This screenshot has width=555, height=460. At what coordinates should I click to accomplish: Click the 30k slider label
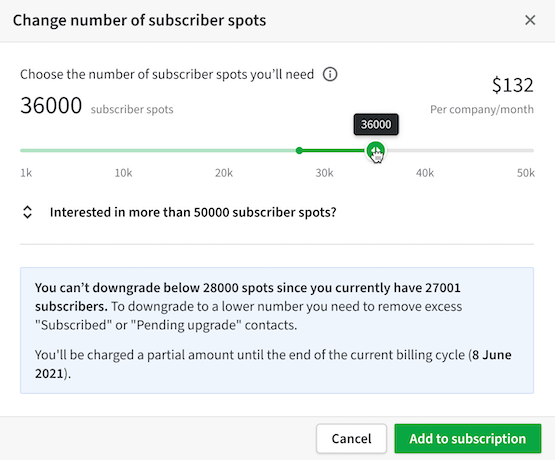[x=324, y=173]
